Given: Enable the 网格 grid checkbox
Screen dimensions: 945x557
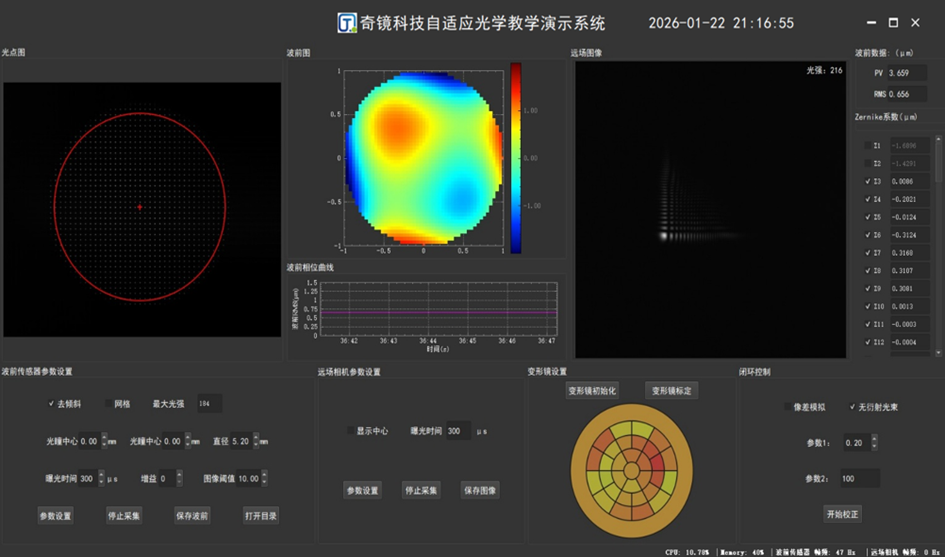Looking at the screenshot, I should (109, 404).
